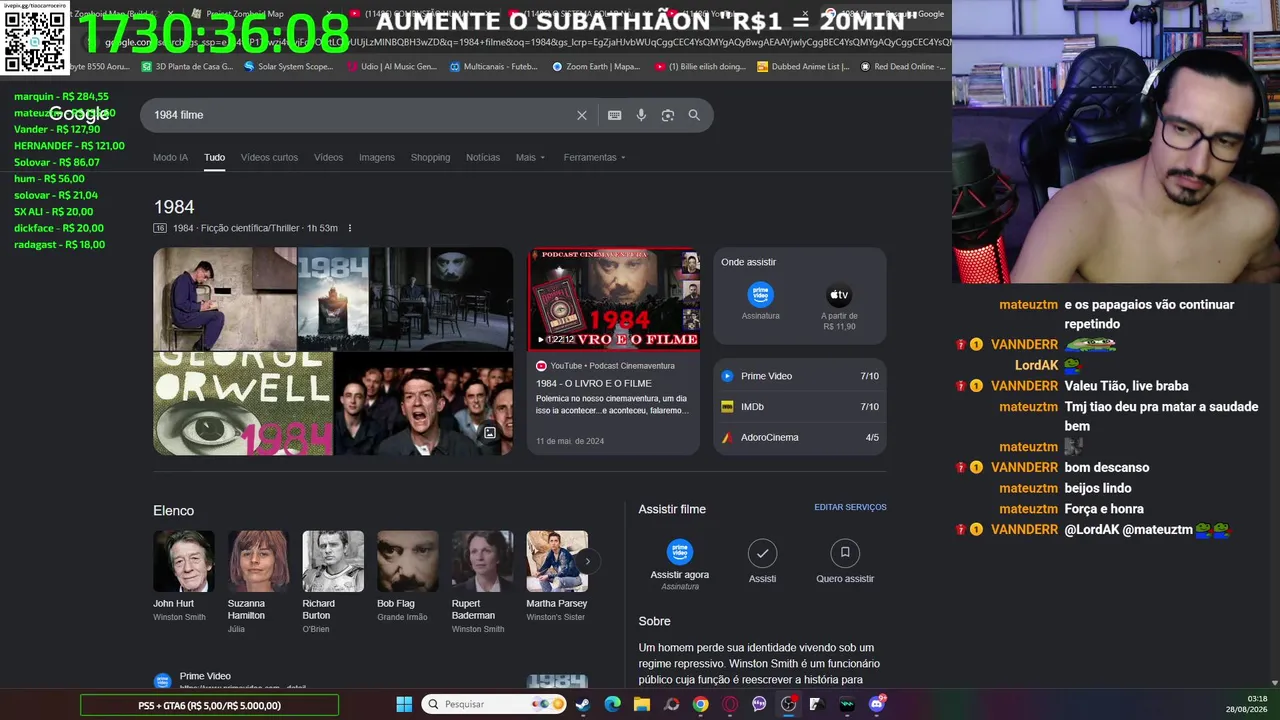Expand the Ferramentas dropdown

(594, 157)
